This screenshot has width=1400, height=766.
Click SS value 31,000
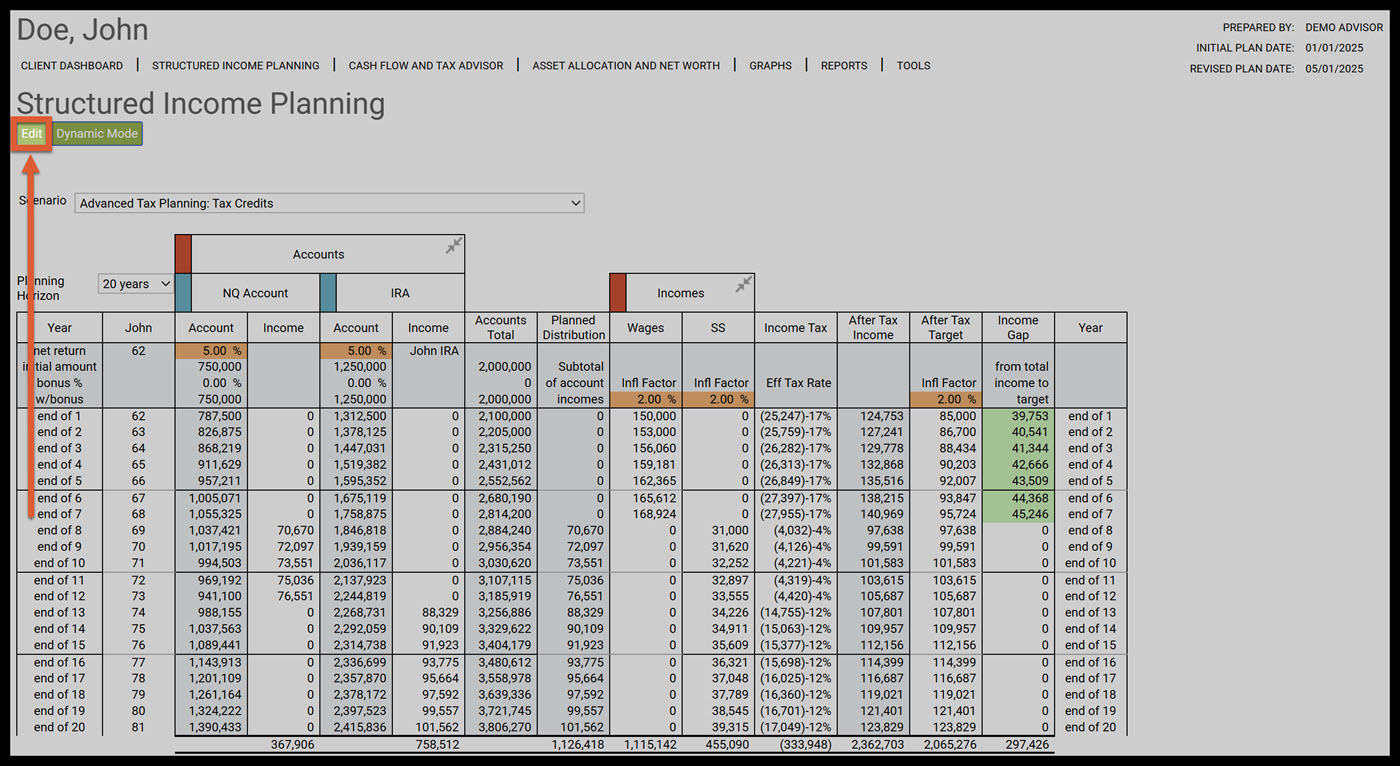[729, 530]
